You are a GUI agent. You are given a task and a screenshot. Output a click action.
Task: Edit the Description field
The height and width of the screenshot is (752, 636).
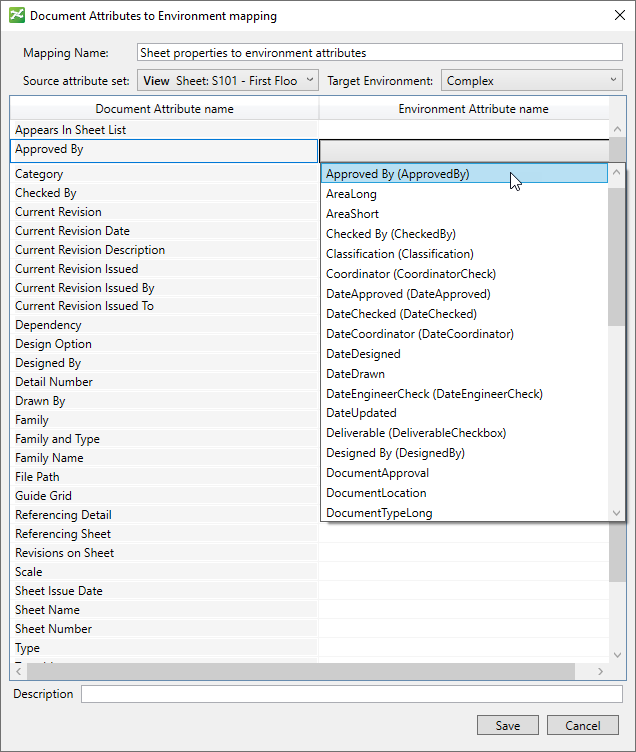point(352,694)
